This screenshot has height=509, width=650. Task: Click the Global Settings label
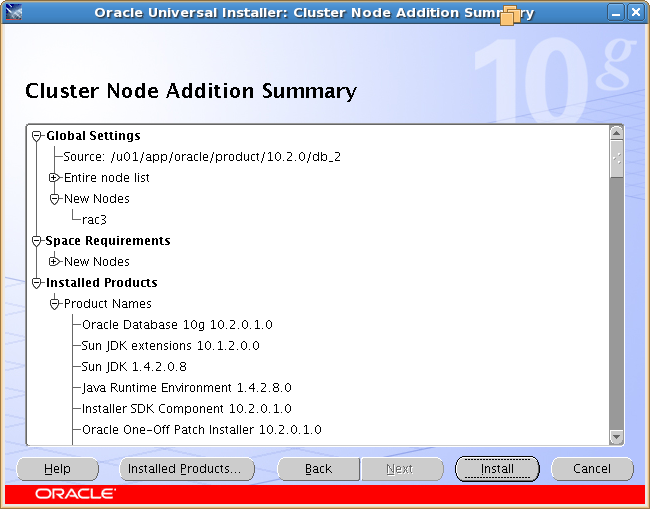pyautogui.click(x=93, y=136)
